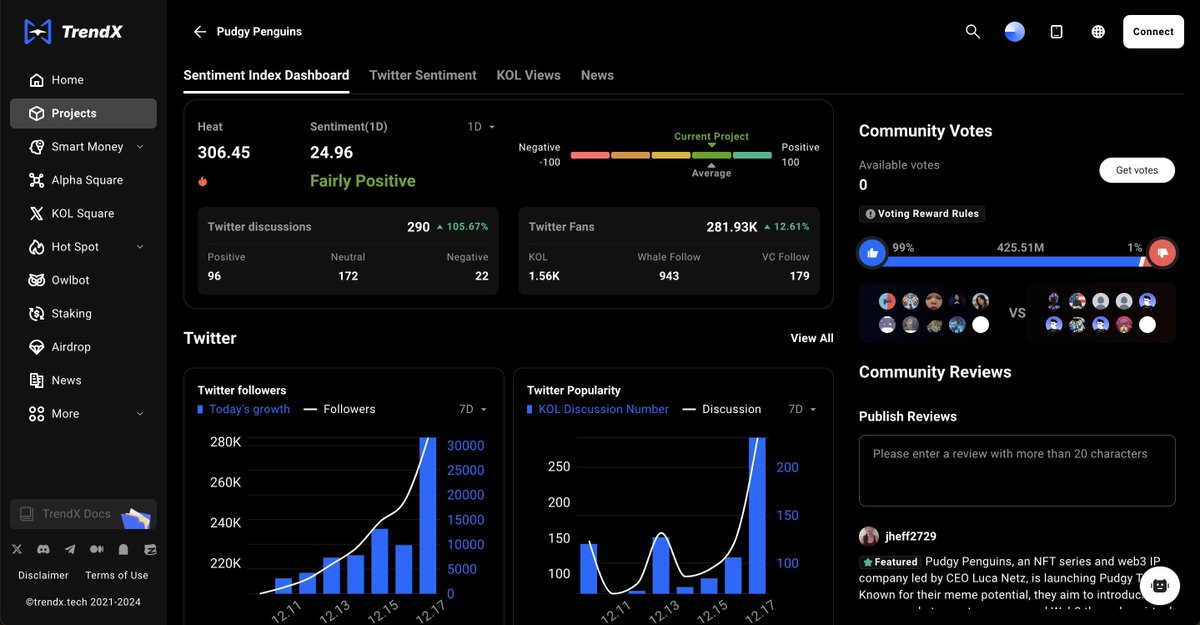Image resolution: width=1200 pixels, height=625 pixels.
Task: Toggle KOL Discussion Number series legend
Action: coord(598,409)
